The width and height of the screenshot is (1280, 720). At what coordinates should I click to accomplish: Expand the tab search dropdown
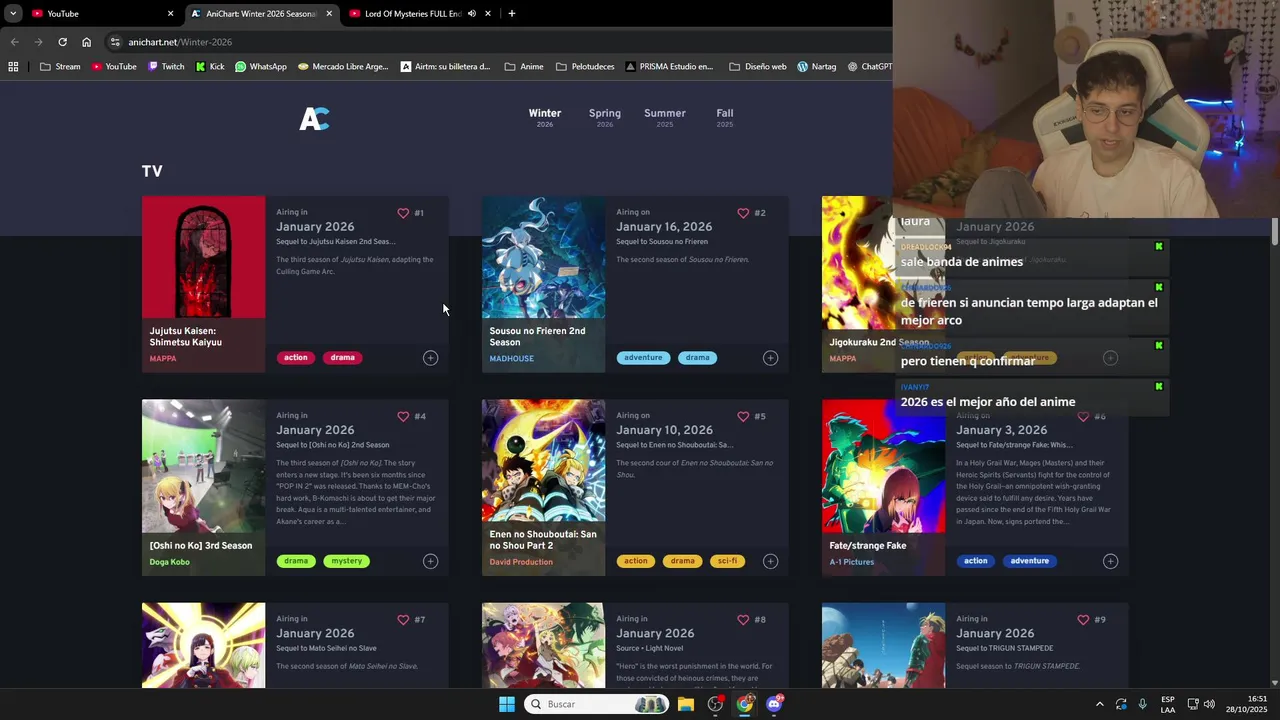click(13, 14)
